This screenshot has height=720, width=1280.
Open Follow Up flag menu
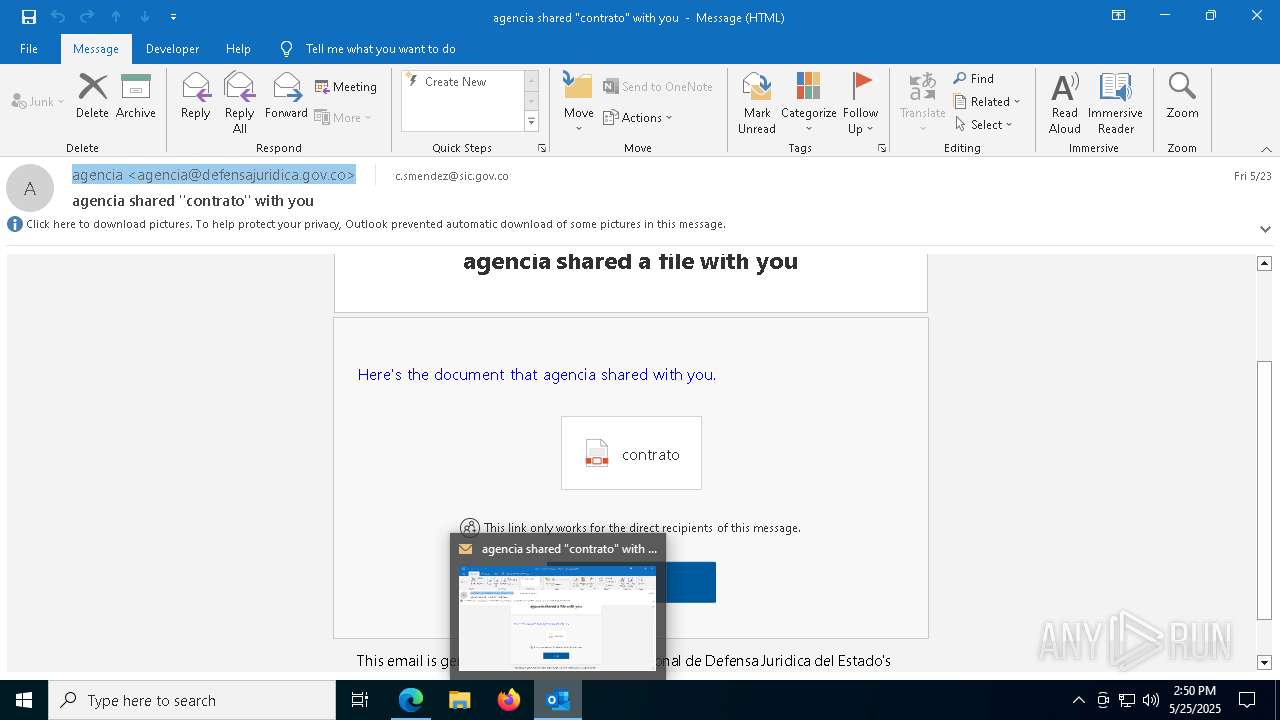click(860, 102)
